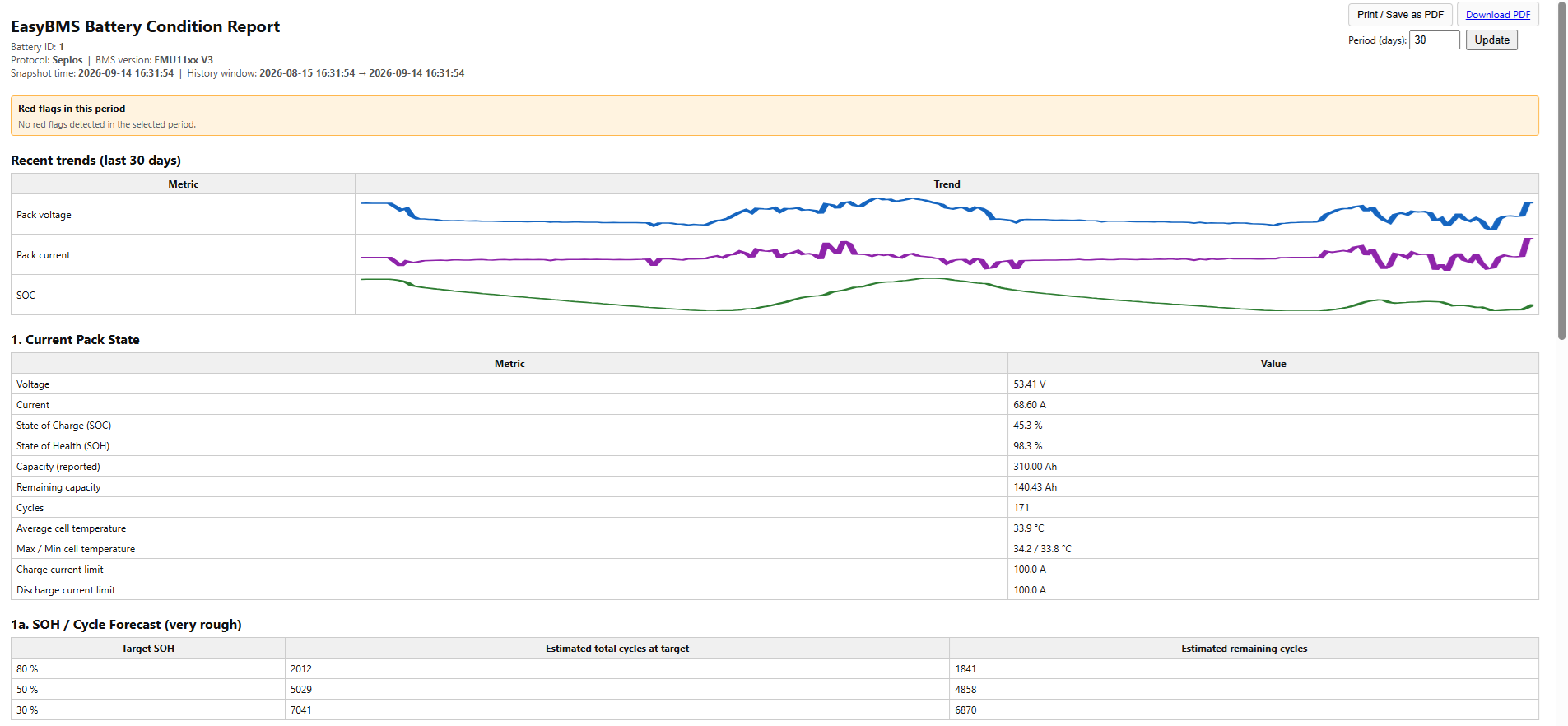Viewport: 1568px width, 726px height.
Task: Click the Discharge current limit row label
Action: (66, 590)
